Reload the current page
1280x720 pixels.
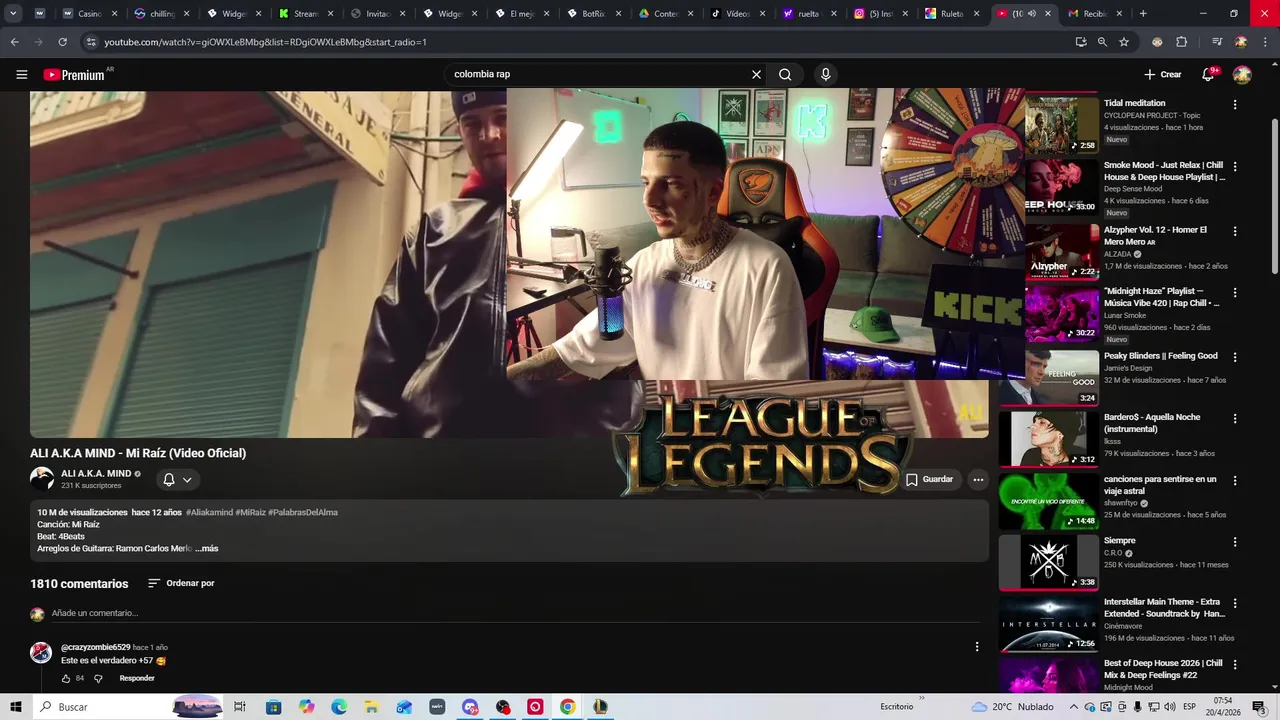[62, 42]
